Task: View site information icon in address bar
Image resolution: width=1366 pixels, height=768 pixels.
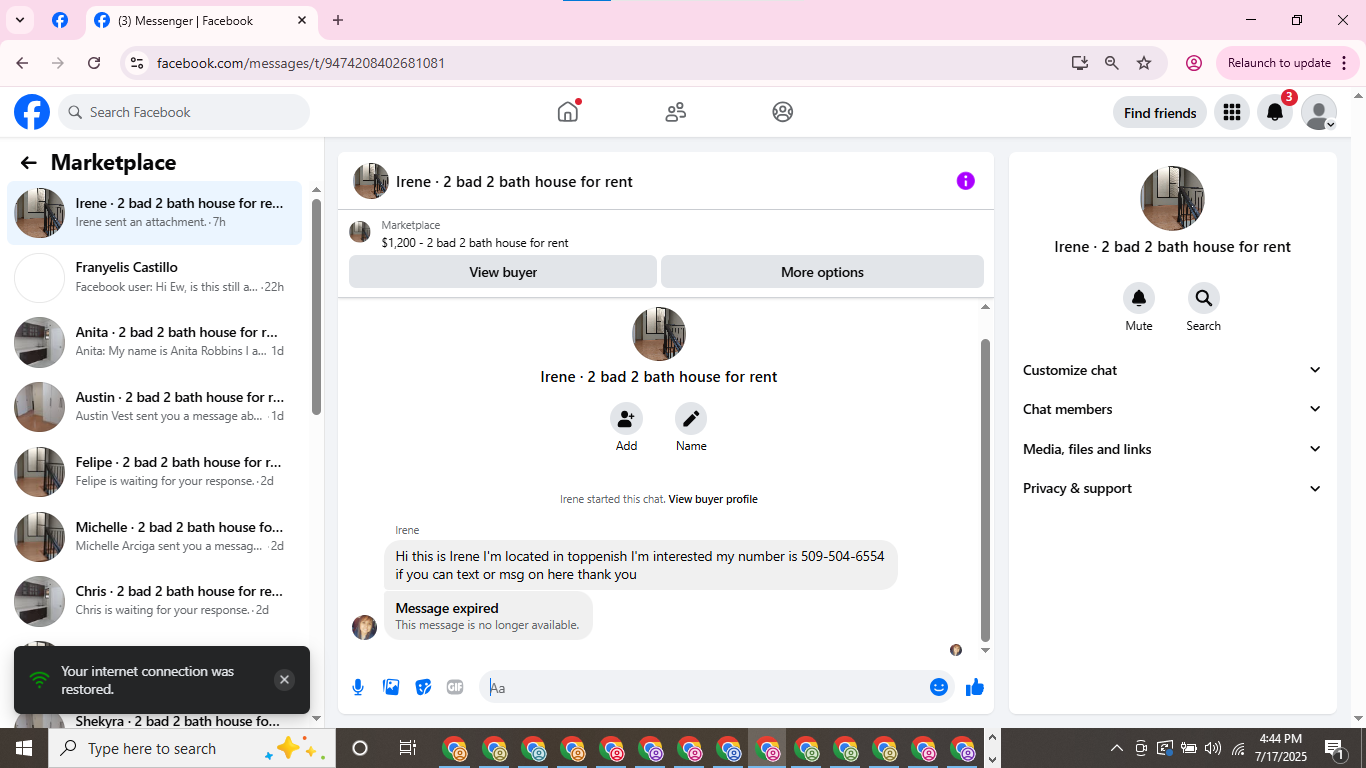Action: (x=137, y=63)
